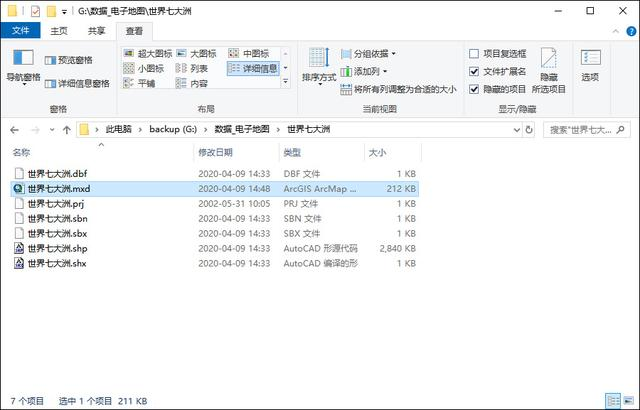The width and height of the screenshot is (640, 410).
Task: Go up one folder level
Action: tap(67, 130)
